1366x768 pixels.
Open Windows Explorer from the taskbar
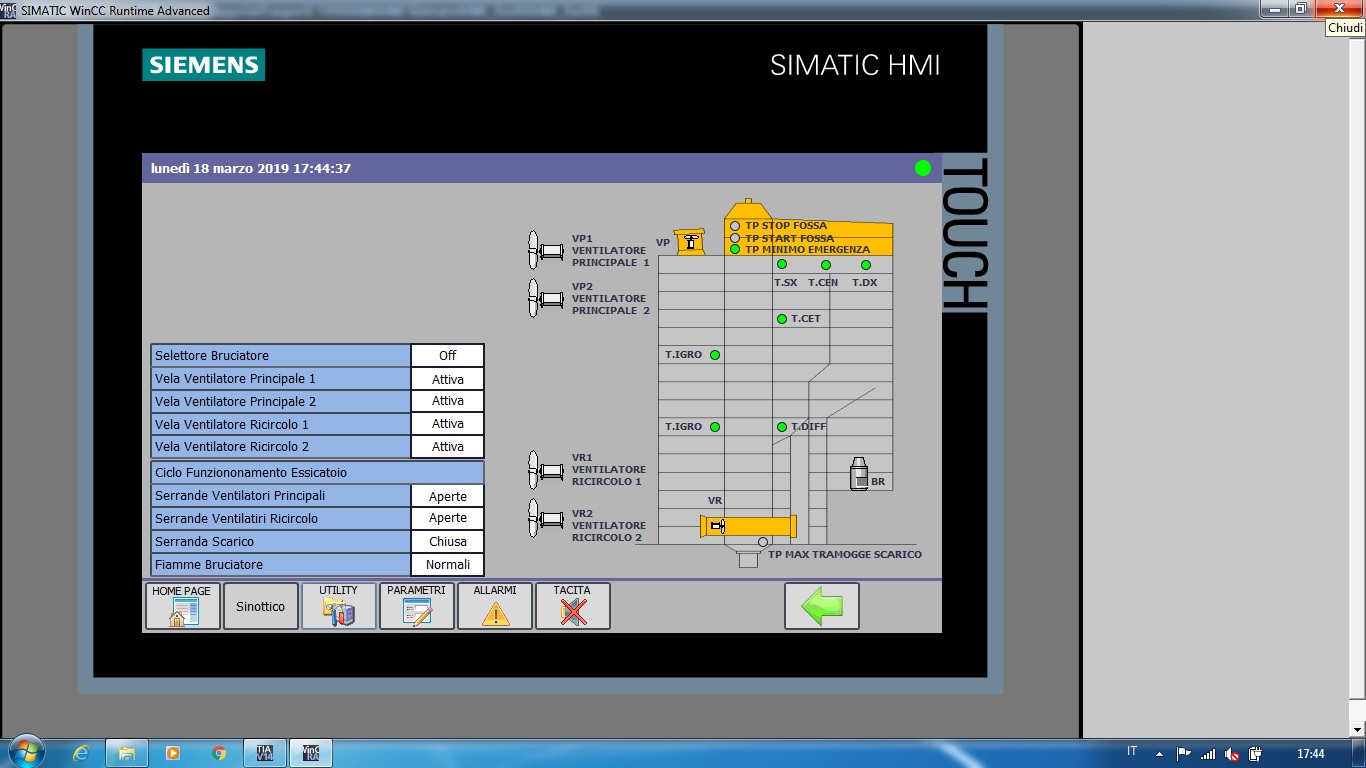pyautogui.click(x=127, y=753)
